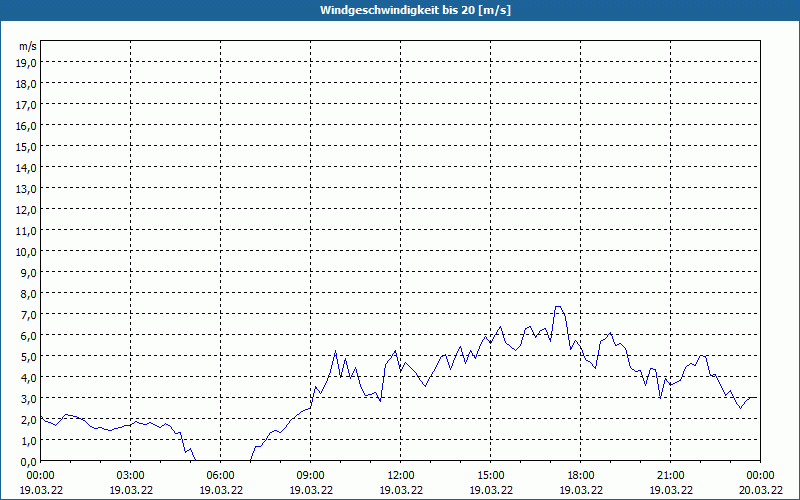
Task: Click the 'm/s' unit label on the y-axis
Action: pos(28,46)
